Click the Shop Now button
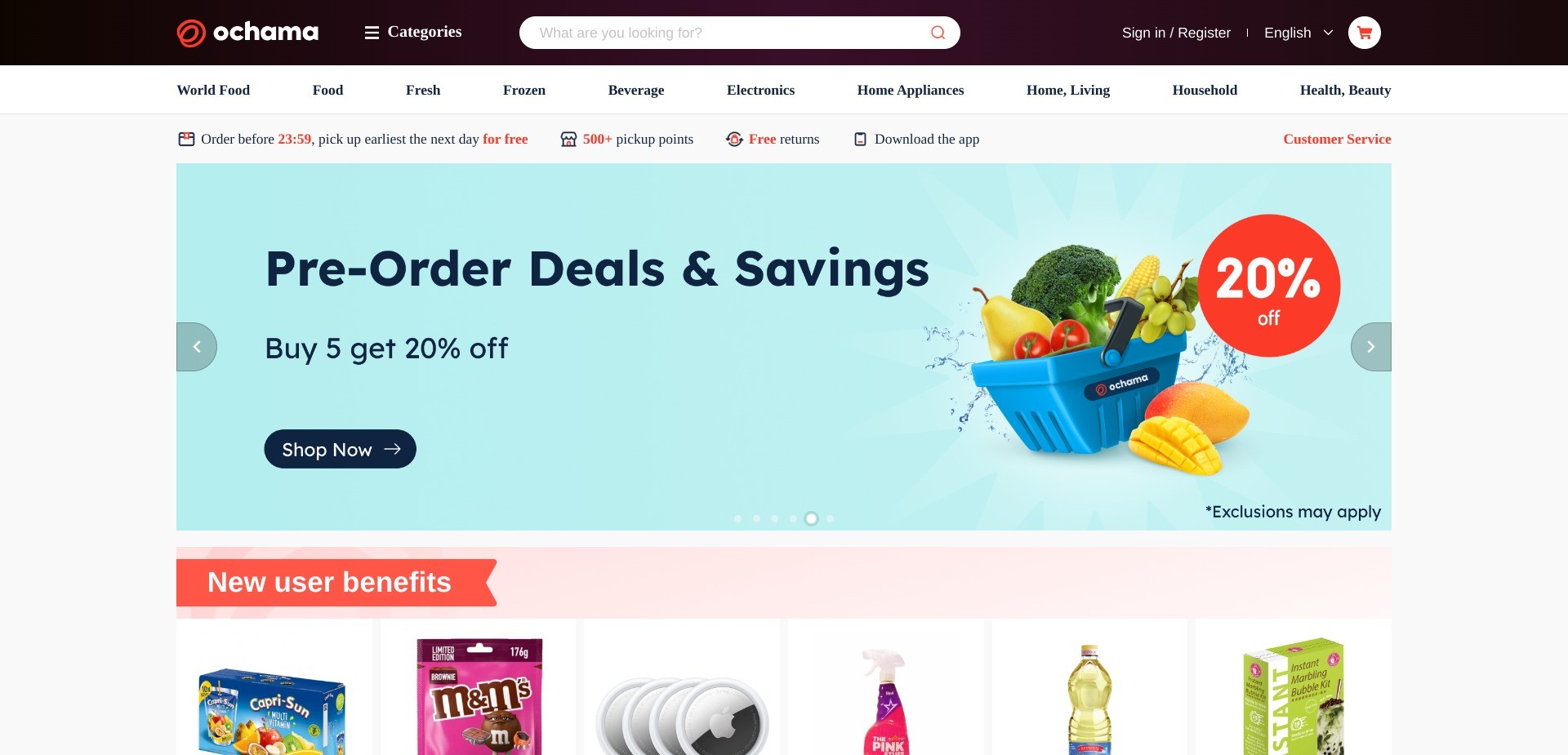The height and width of the screenshot is (755, 1568). click(x=340, y=449)
